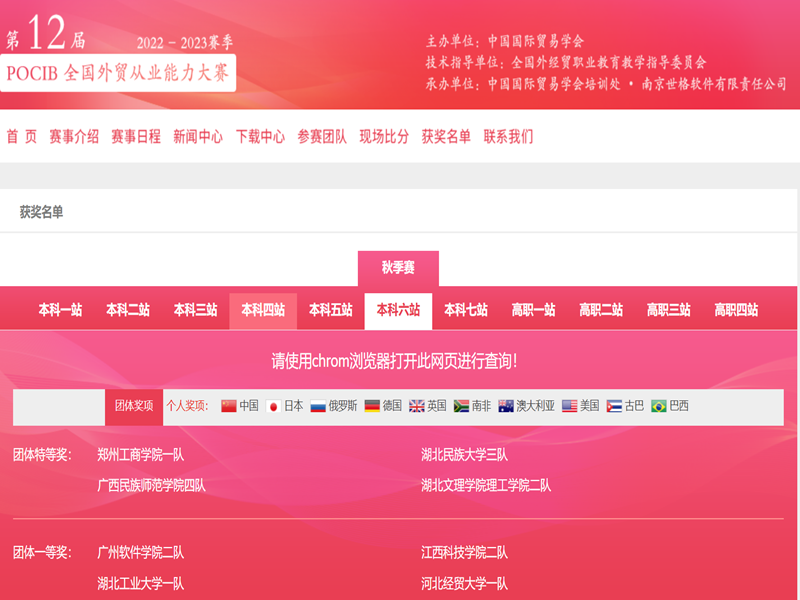Switch to 高职四站 tab
This screenshot has width=800, height=600.
(x=736, y=310)
